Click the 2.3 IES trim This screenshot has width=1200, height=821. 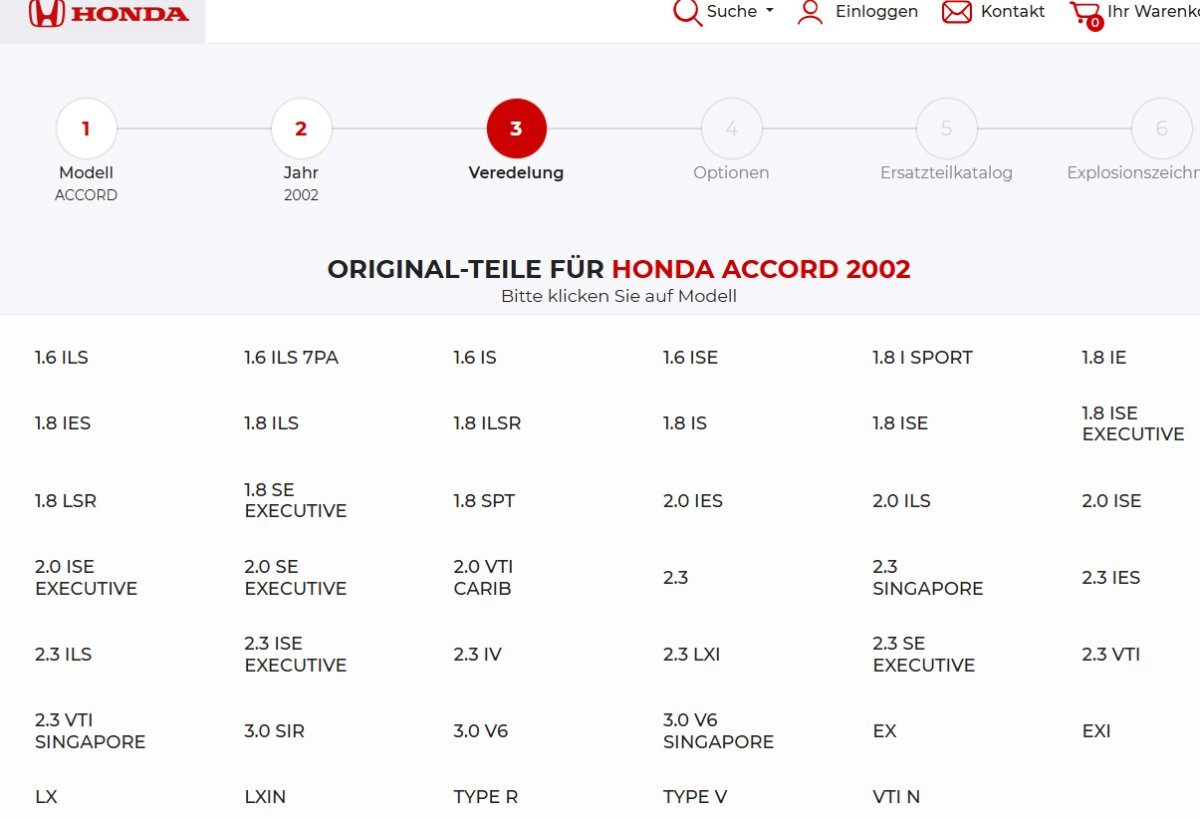pyautogui.click(x=1111, y=578)
